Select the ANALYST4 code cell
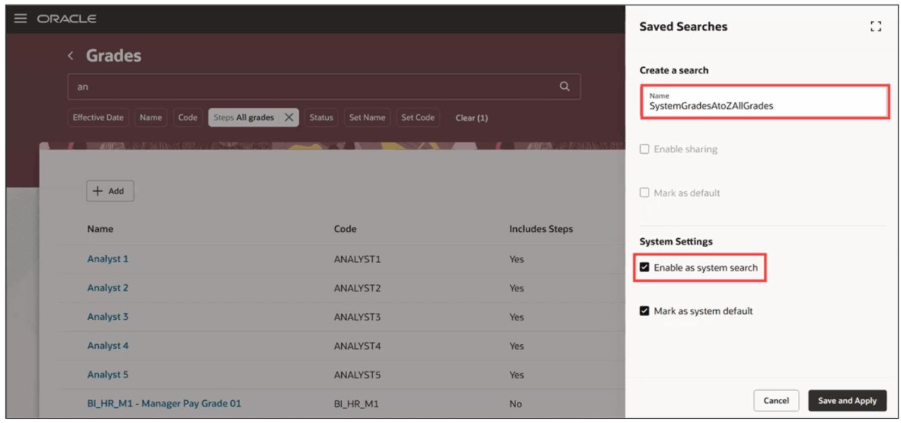Viewport: 901px width, 423px height. tap(357, 346)
